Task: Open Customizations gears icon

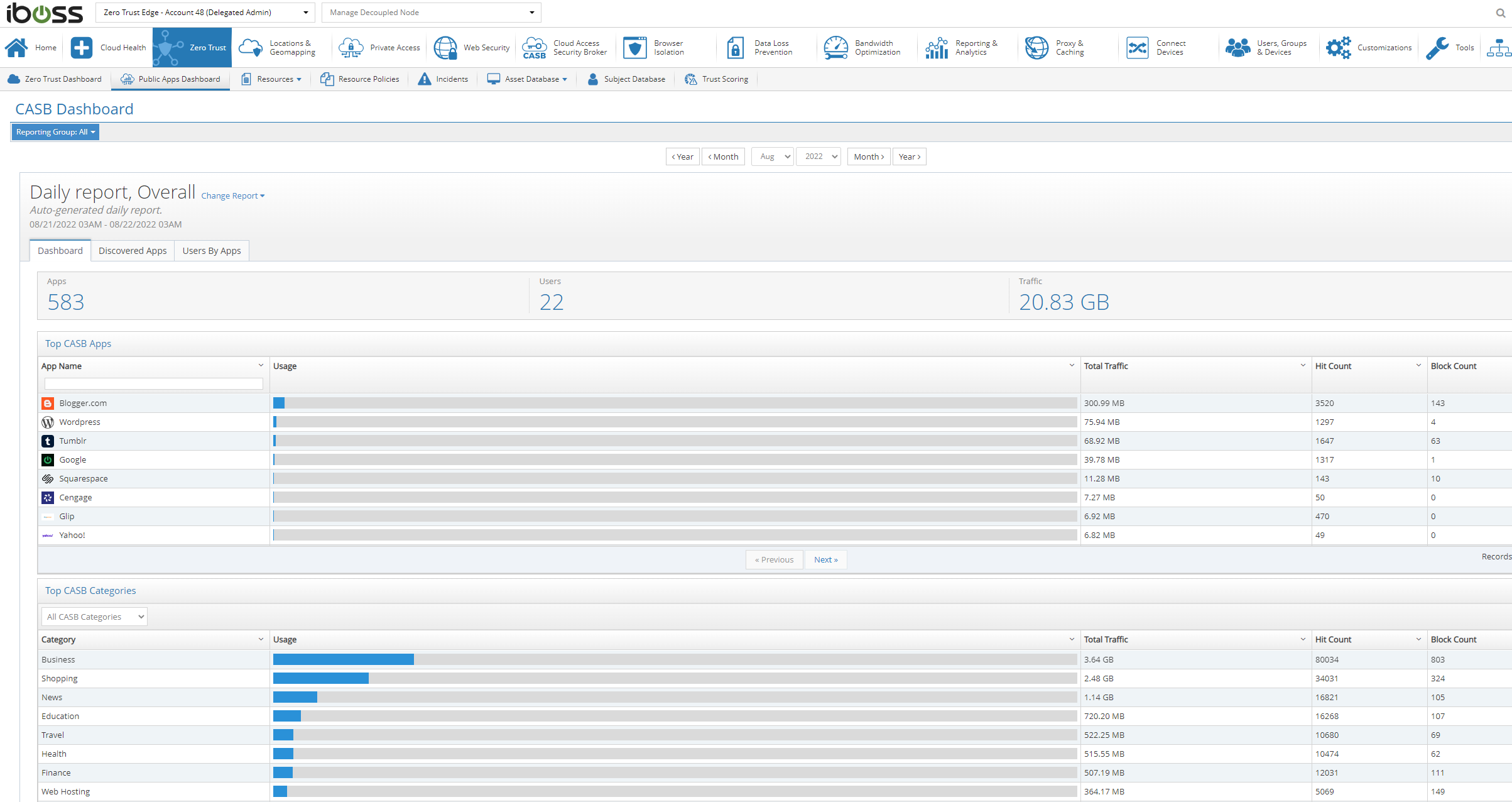Action: 1339,48
